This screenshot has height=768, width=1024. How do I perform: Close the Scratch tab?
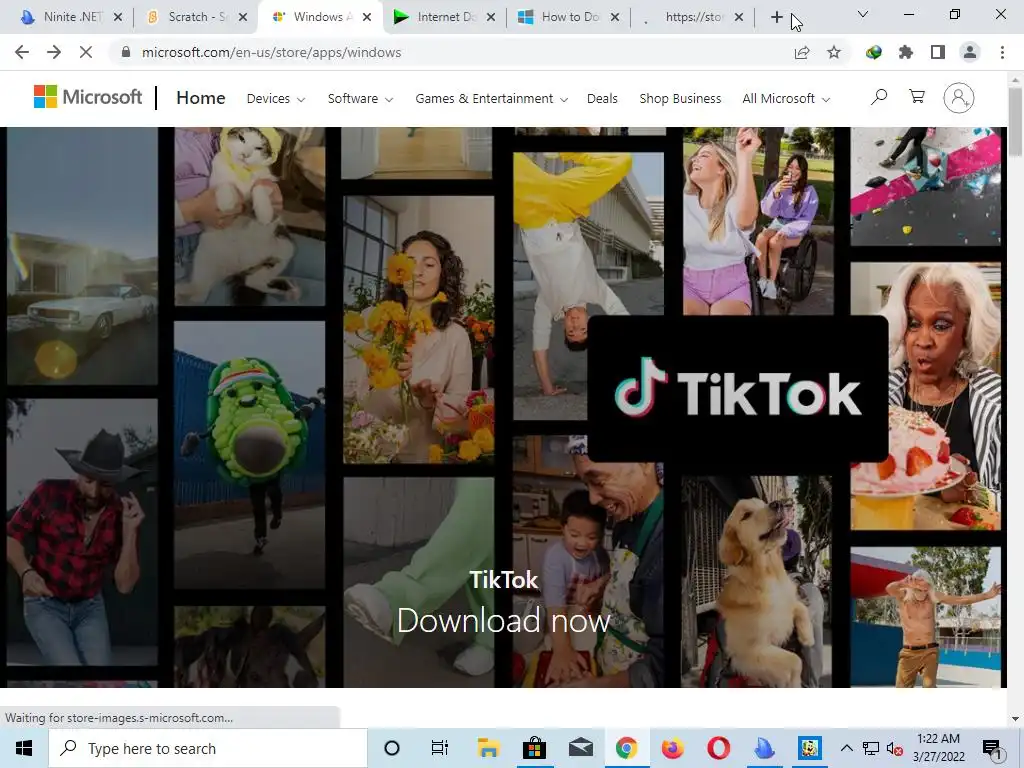[x=243, y=17]
